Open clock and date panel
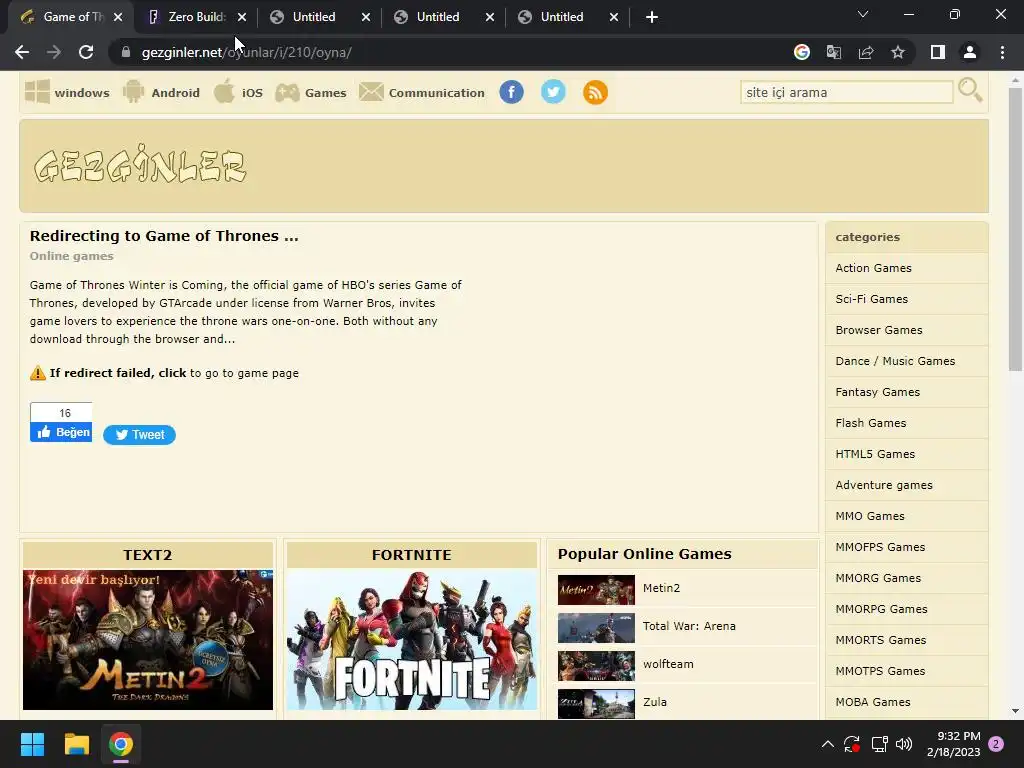The width and height of the screenshot is (1024, 768). coord(953,744)
